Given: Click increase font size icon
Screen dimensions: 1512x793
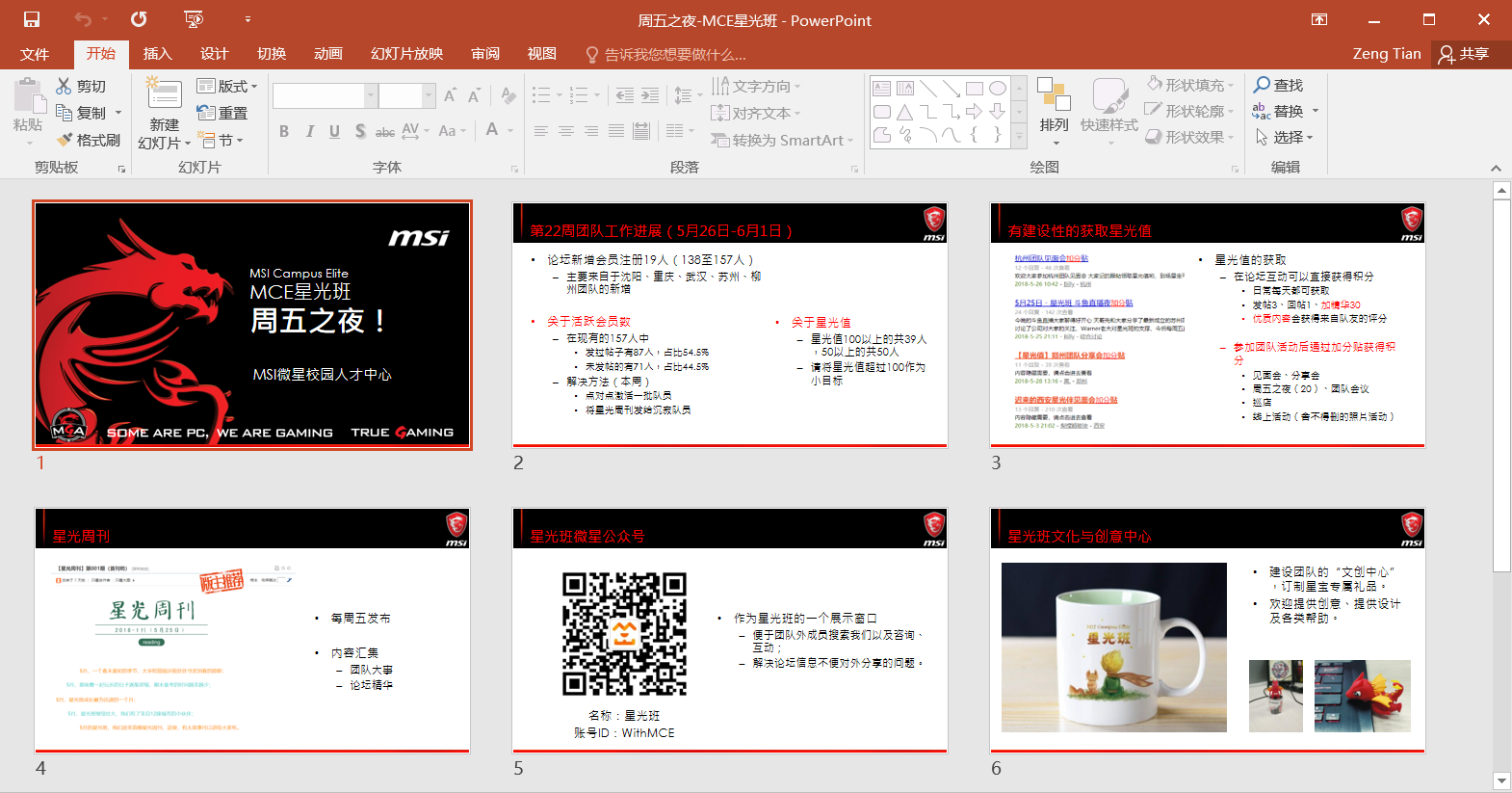Looking at the screenshot, I should coord(450,95).
